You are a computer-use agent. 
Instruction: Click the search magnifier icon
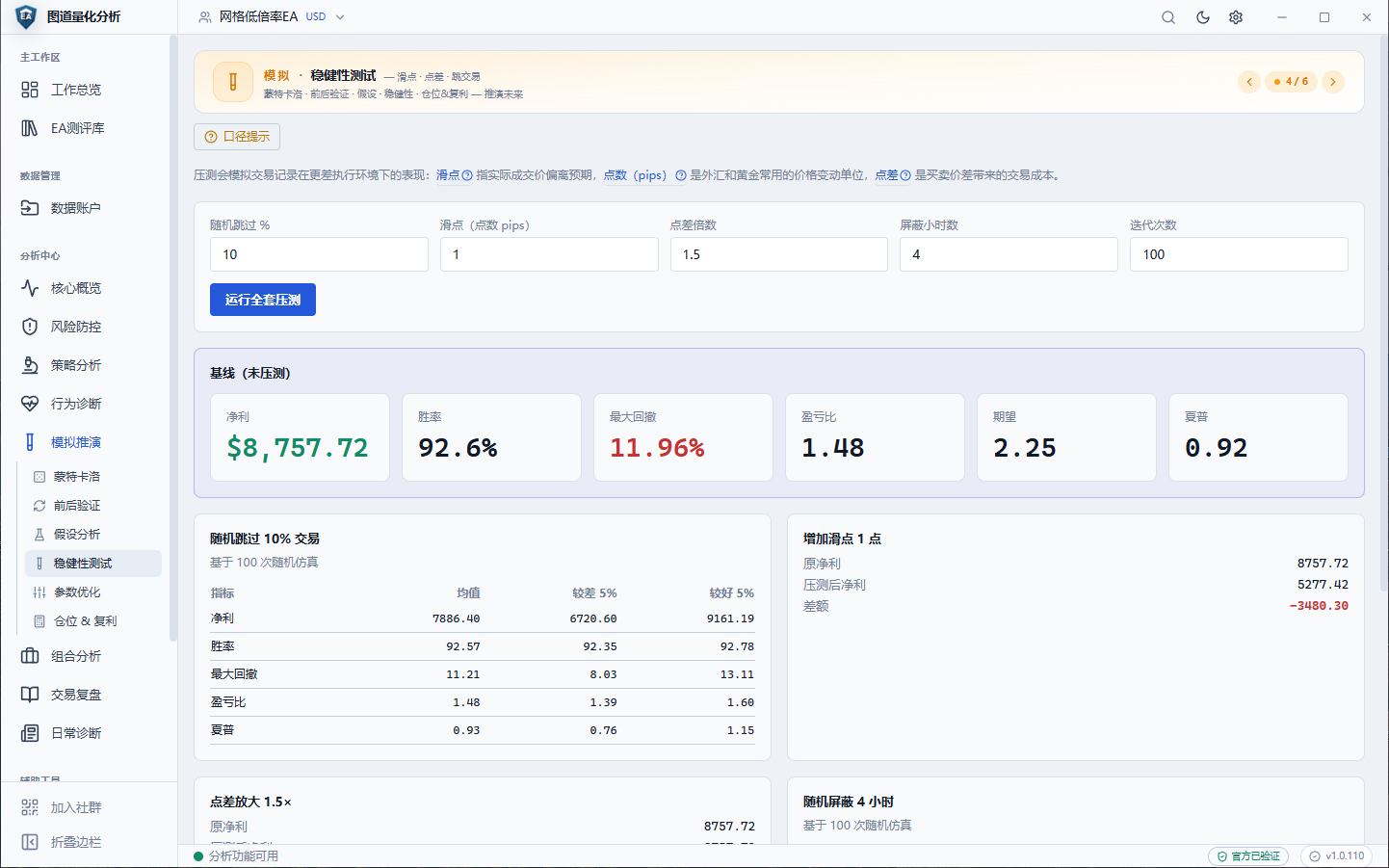point(1168,17)
